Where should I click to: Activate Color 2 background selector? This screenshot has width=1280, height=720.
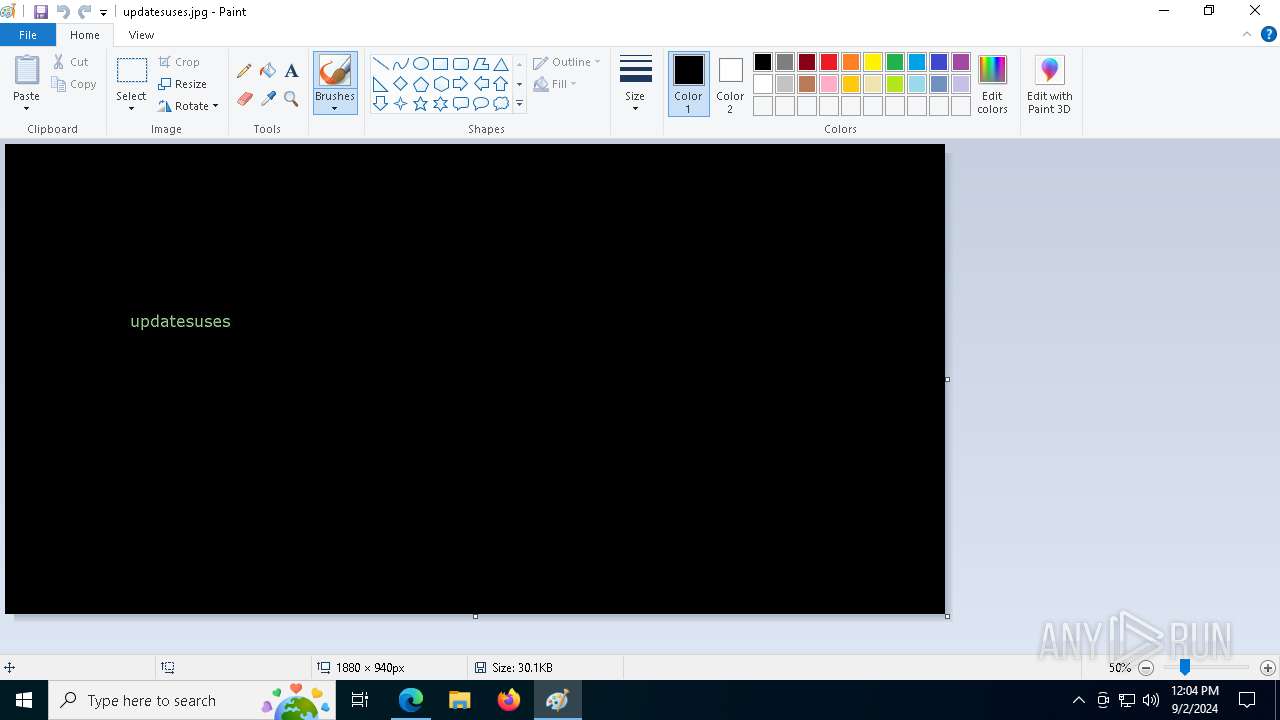[730, 84]
